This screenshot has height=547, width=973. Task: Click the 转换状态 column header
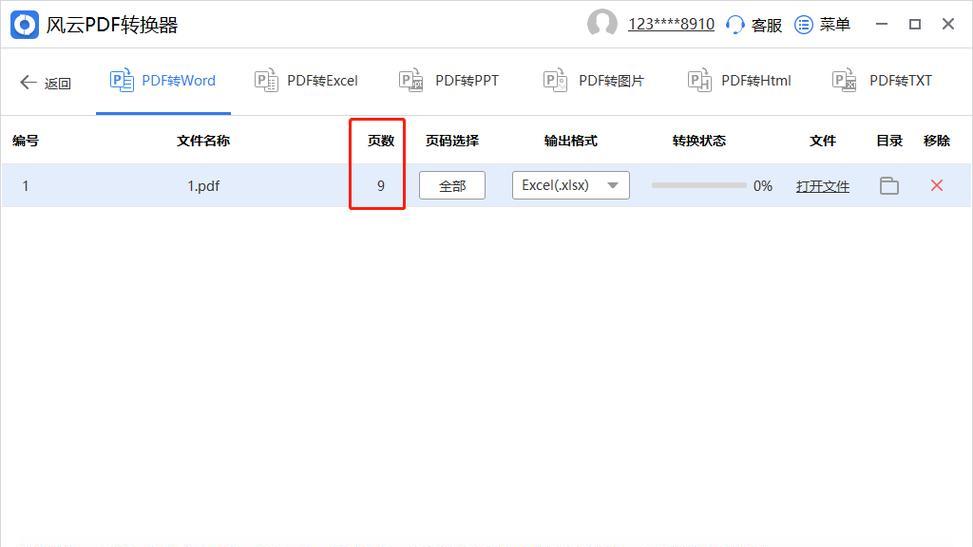(699, 141)
